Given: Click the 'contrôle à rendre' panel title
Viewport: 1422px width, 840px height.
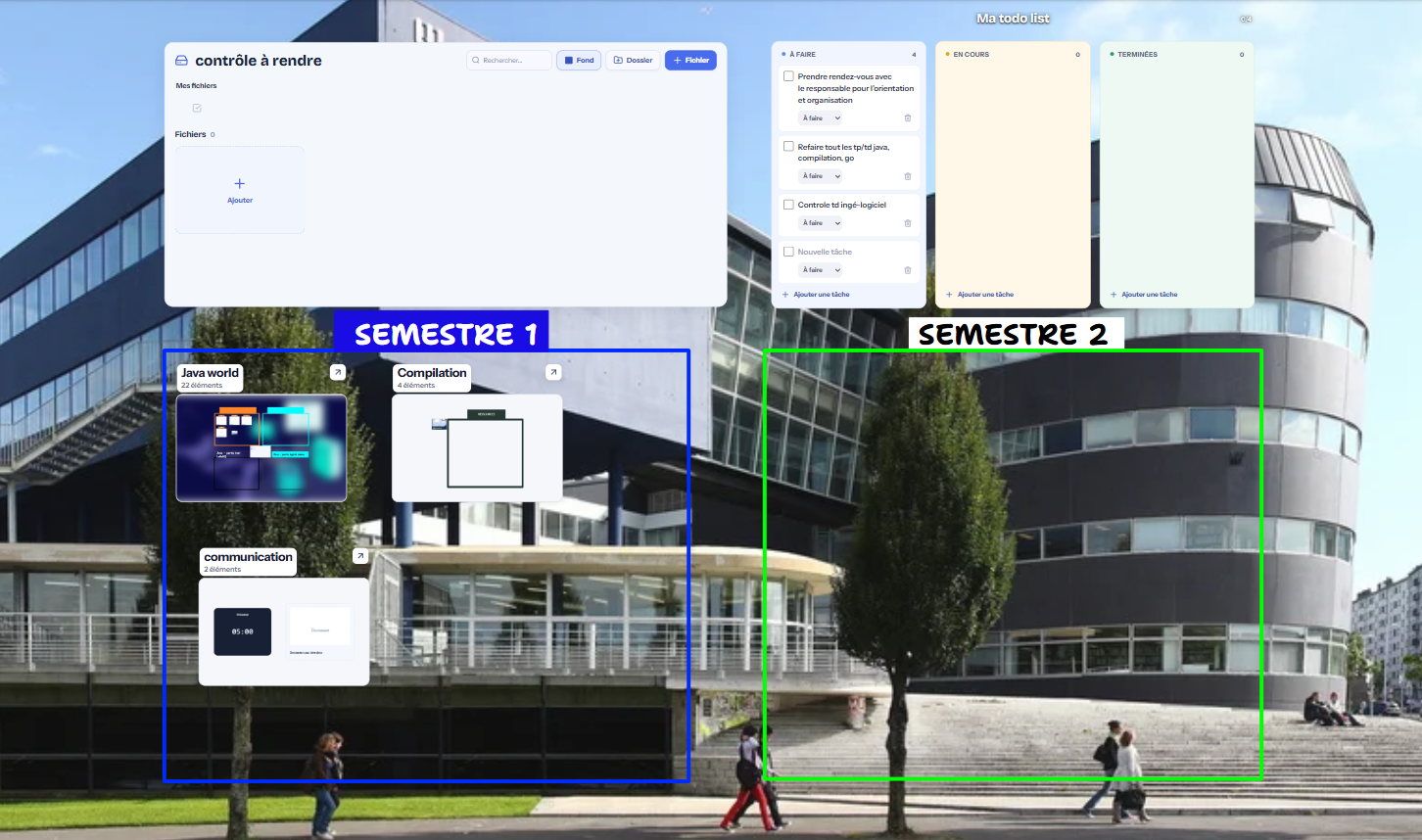Looking at the screenshot, I should click(259, 61).
